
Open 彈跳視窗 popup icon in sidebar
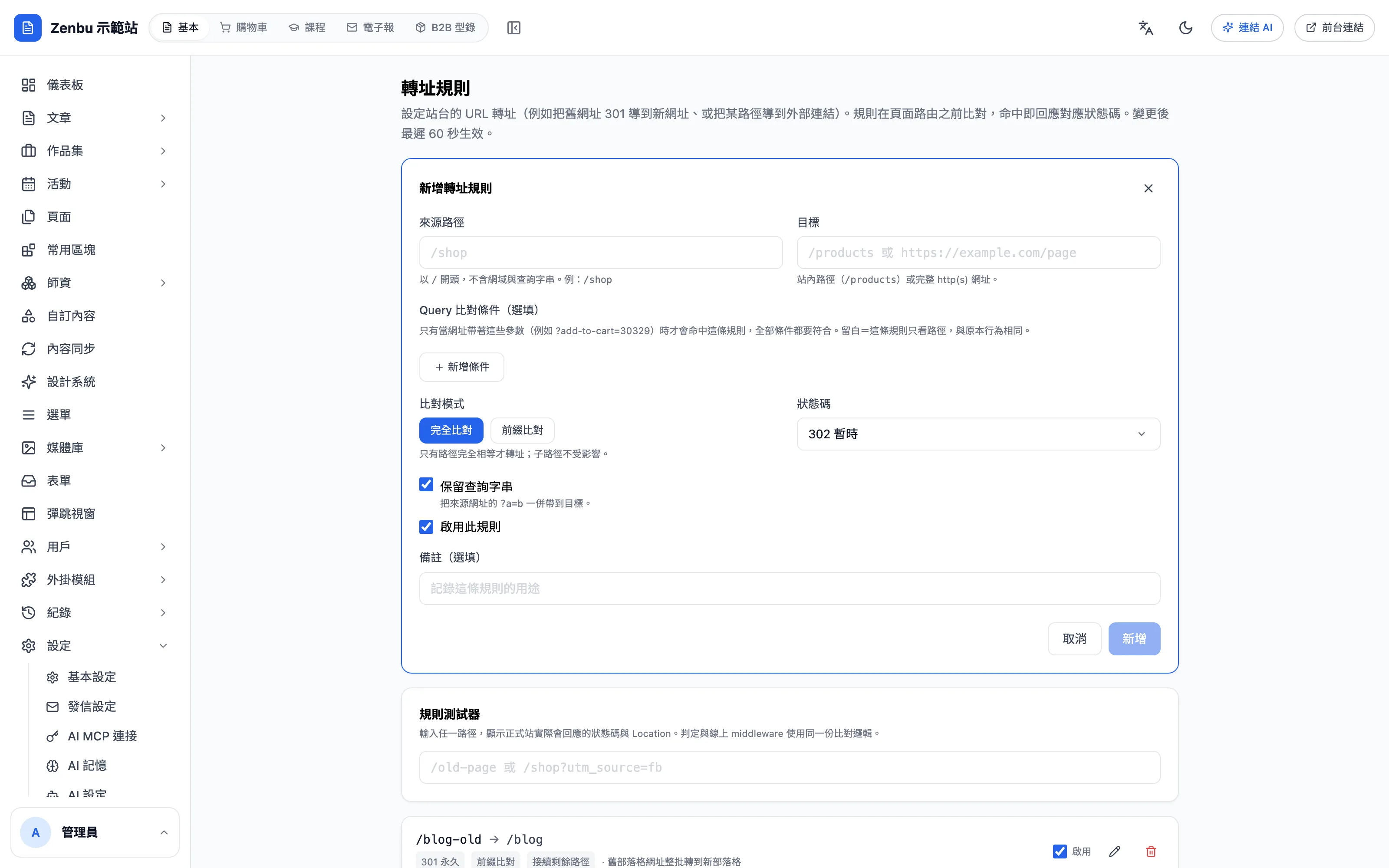click(x=29, y=514)
